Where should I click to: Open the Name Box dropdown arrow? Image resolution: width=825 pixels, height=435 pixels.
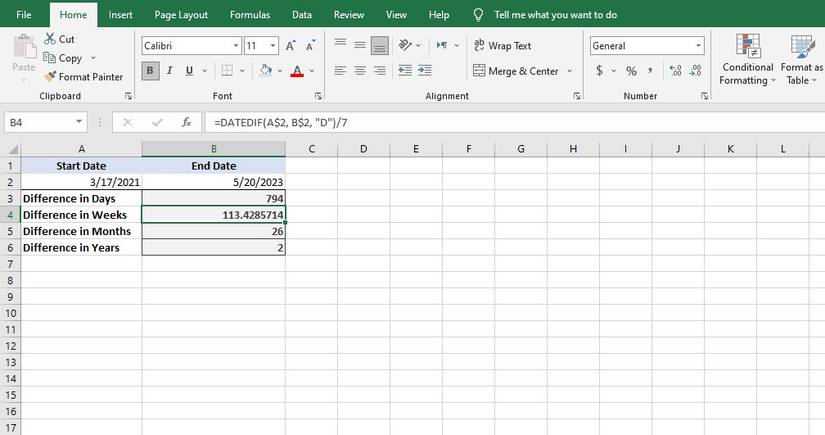click(80, 122)
